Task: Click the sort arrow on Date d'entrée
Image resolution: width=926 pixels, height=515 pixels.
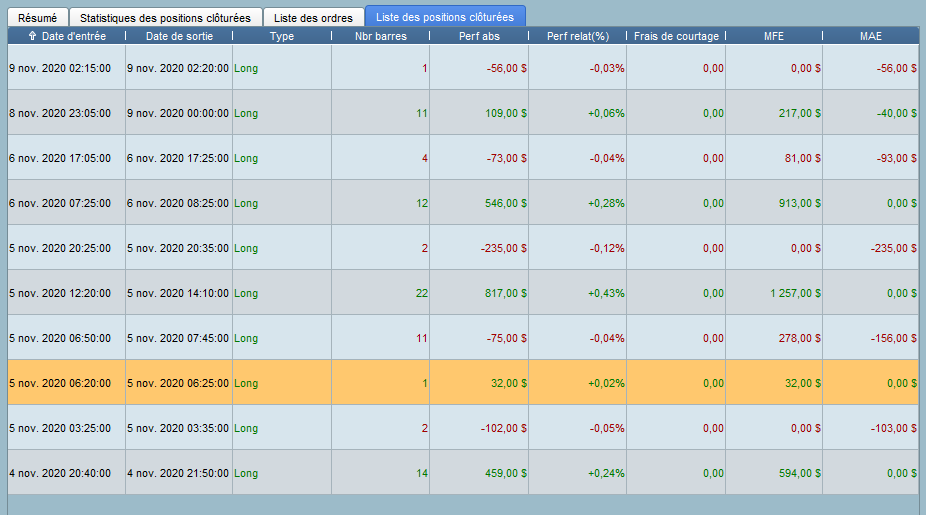Action: [33, 36]
